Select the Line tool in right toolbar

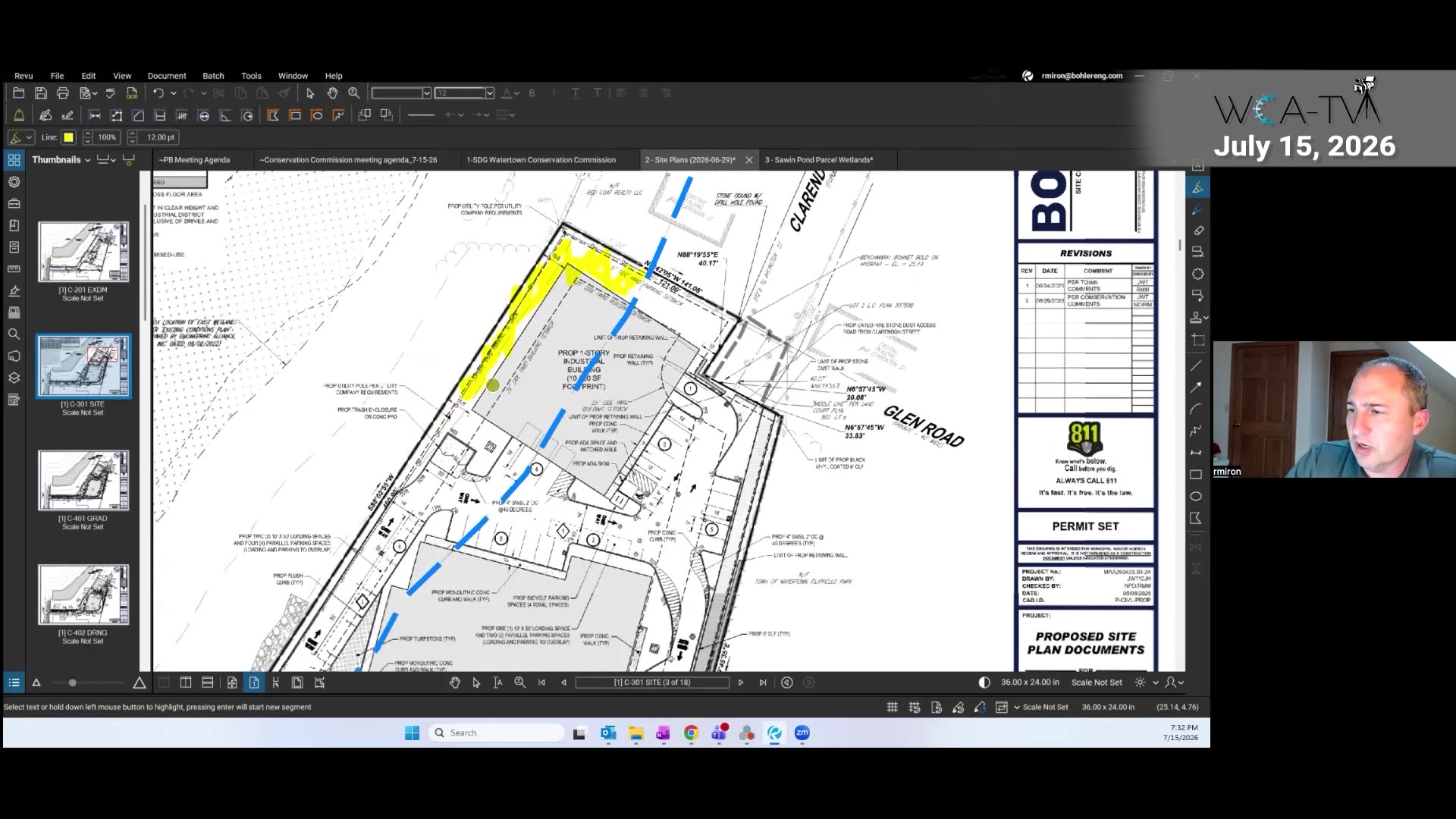point(1196,366)
